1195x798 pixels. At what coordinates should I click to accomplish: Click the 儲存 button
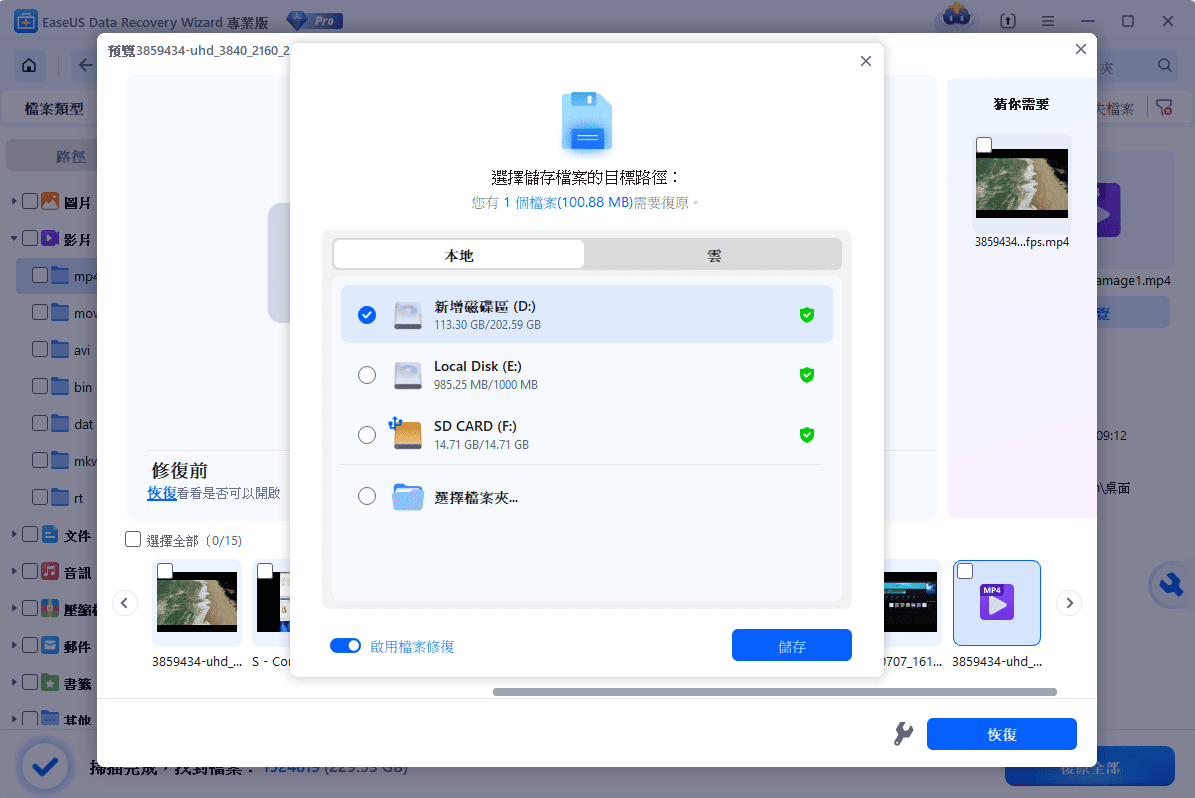point(791,646)
